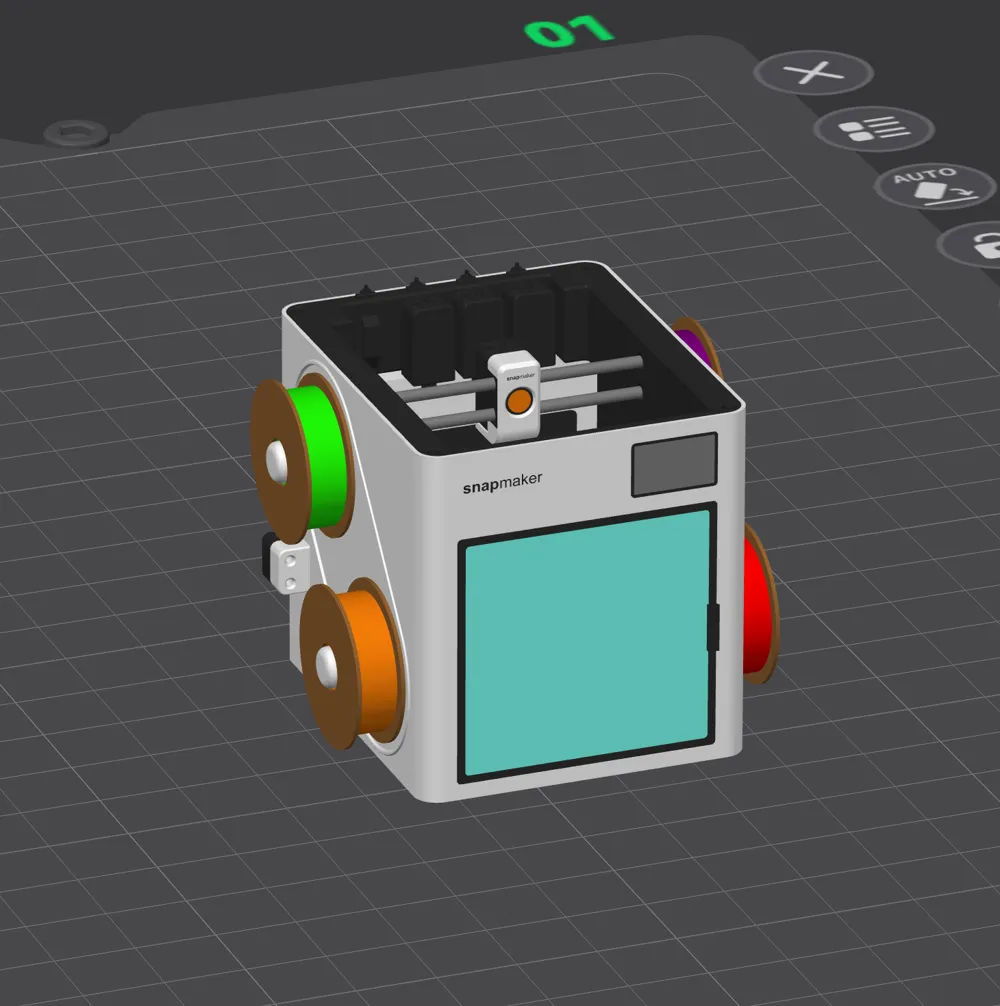Click the snapmaker logo on the front face

point(502,482)
